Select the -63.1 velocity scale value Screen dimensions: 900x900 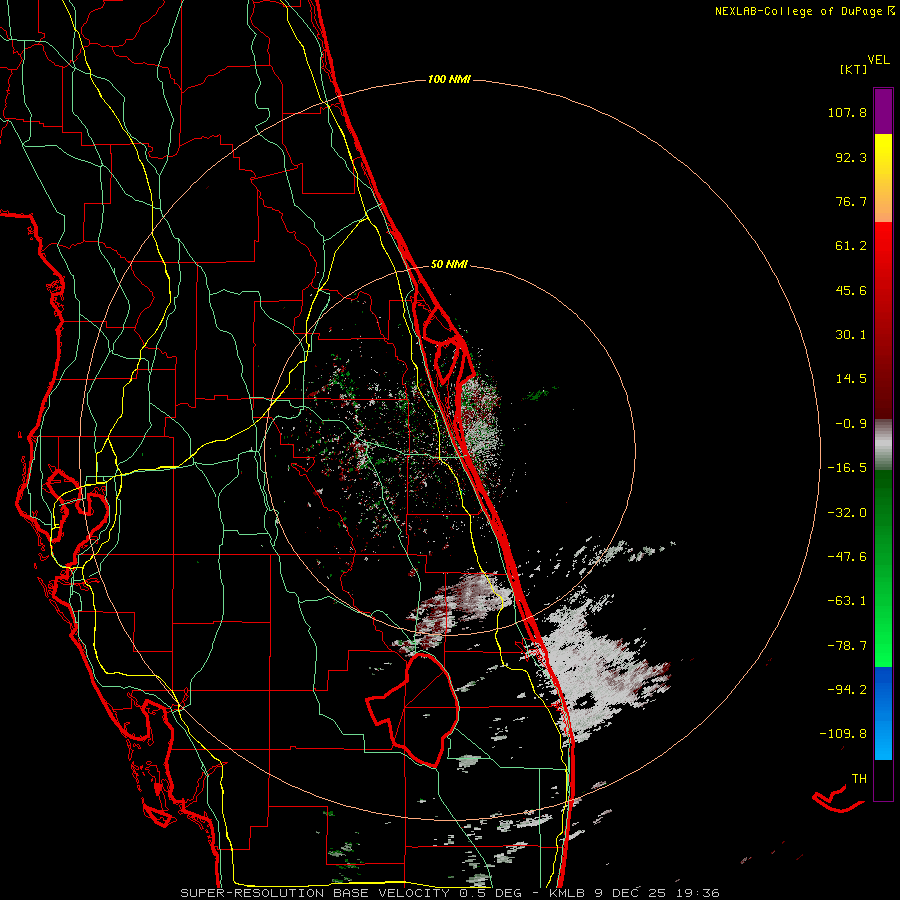tap(847, 601)
